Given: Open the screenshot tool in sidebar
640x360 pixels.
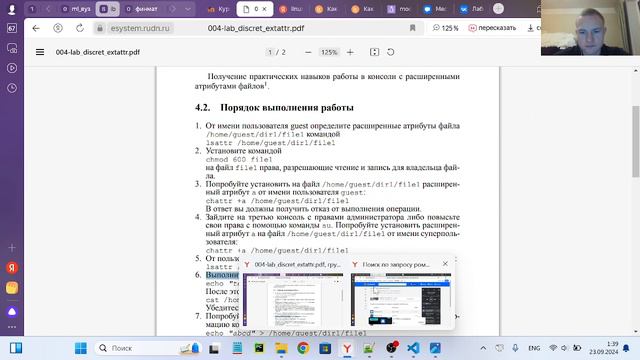Looking at the screenshot, I should tap(12, 48).
